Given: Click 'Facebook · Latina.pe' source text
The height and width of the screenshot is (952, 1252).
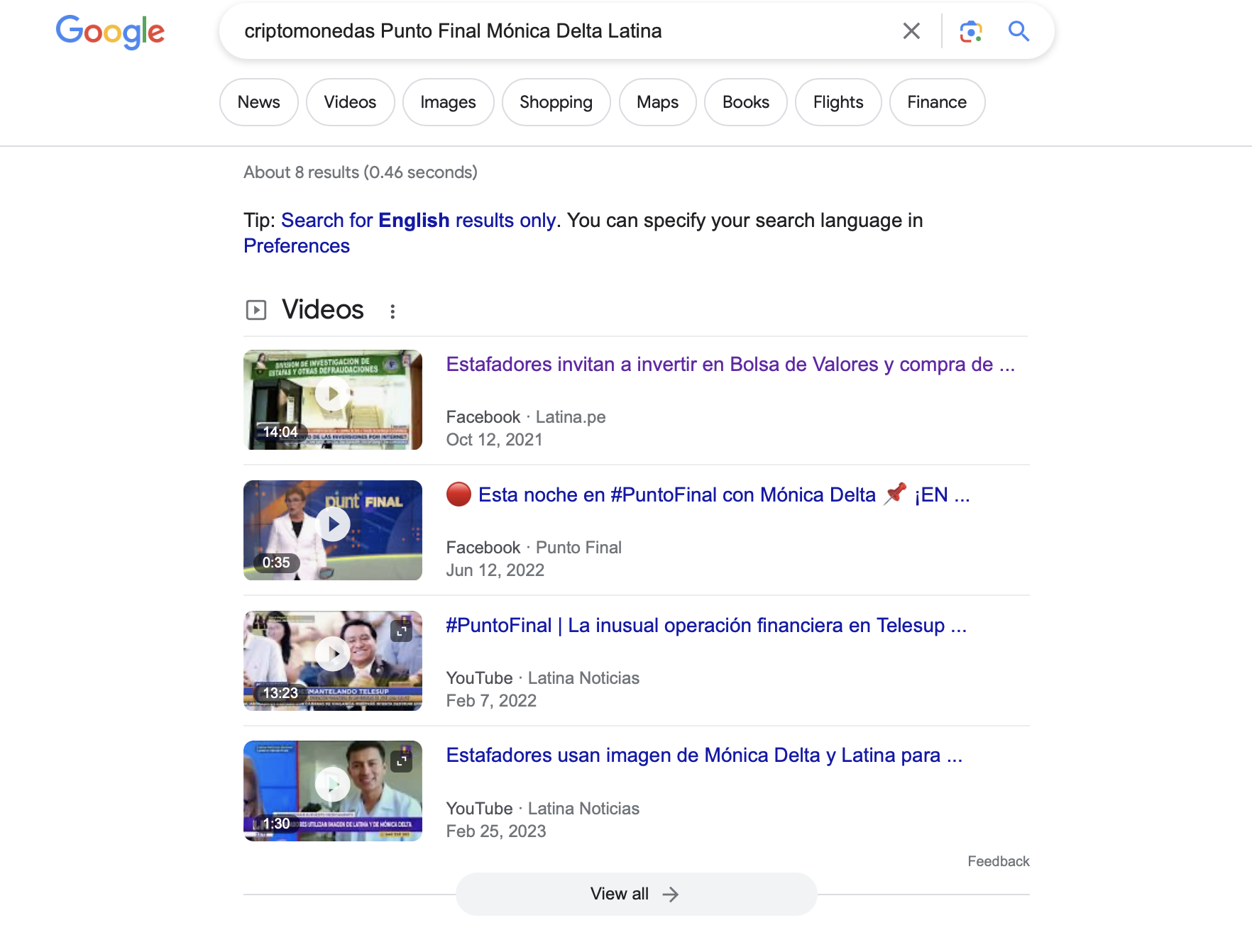Looking at the screenshot, I should tap(526, 417).
